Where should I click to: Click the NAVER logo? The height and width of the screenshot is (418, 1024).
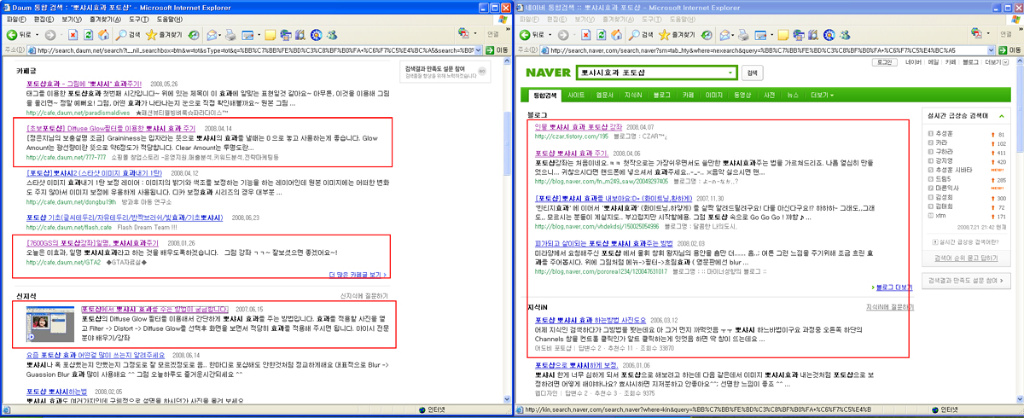pos(548,73)
